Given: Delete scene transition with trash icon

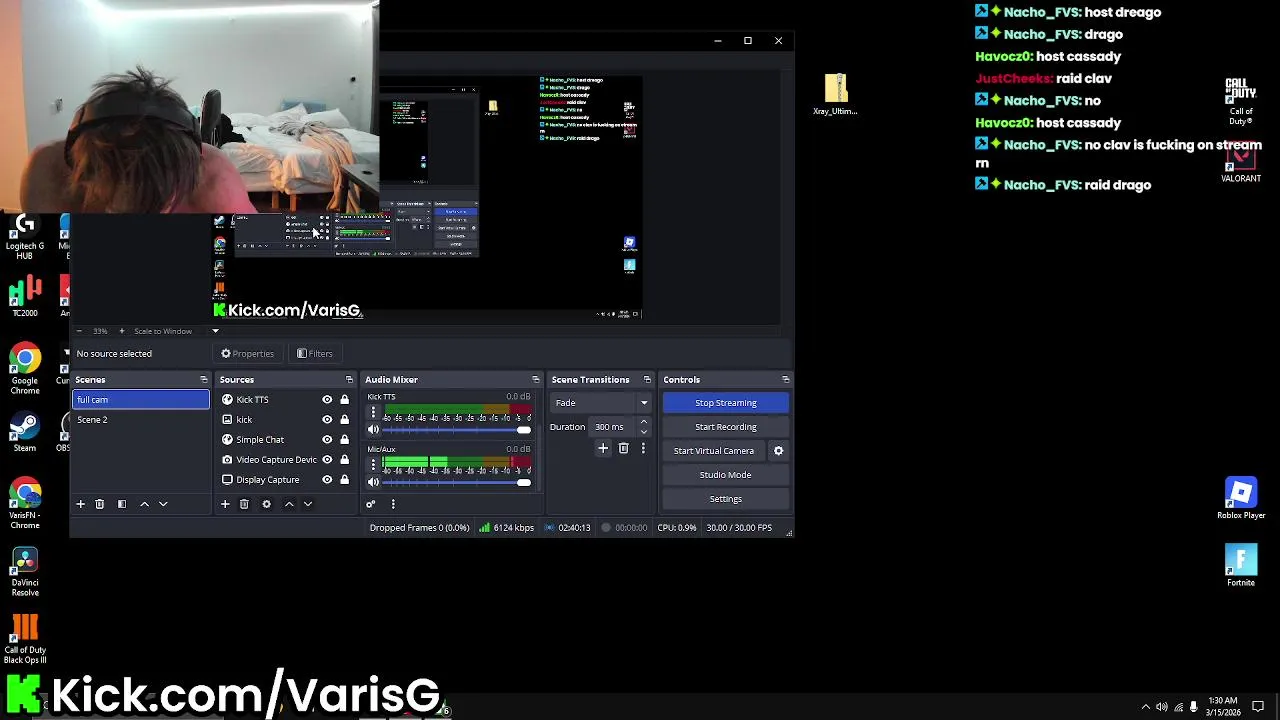Looking at the screenshot, I should [x=623, y=449].
